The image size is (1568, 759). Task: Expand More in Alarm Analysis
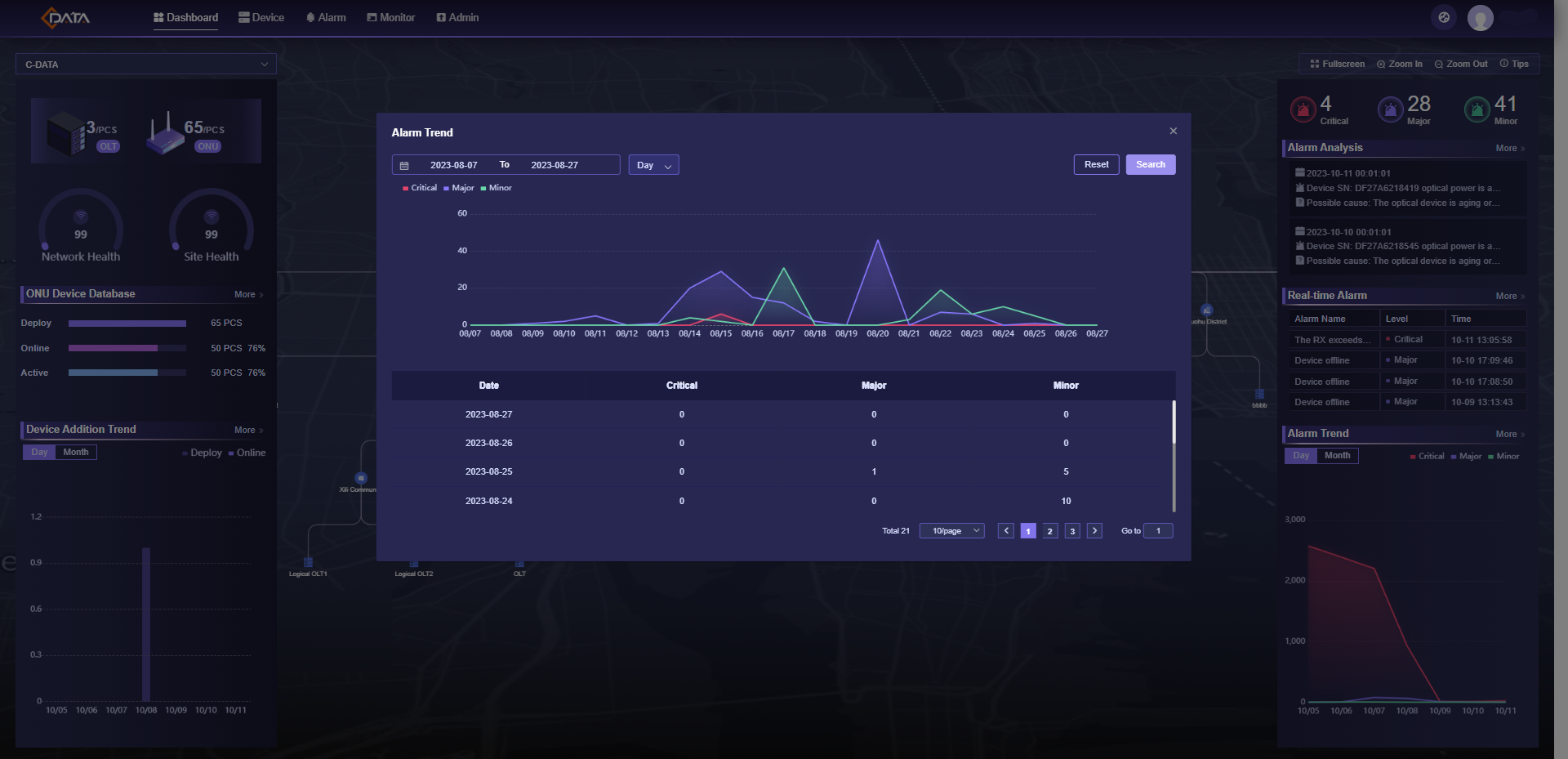click(x=1510, y=148)
